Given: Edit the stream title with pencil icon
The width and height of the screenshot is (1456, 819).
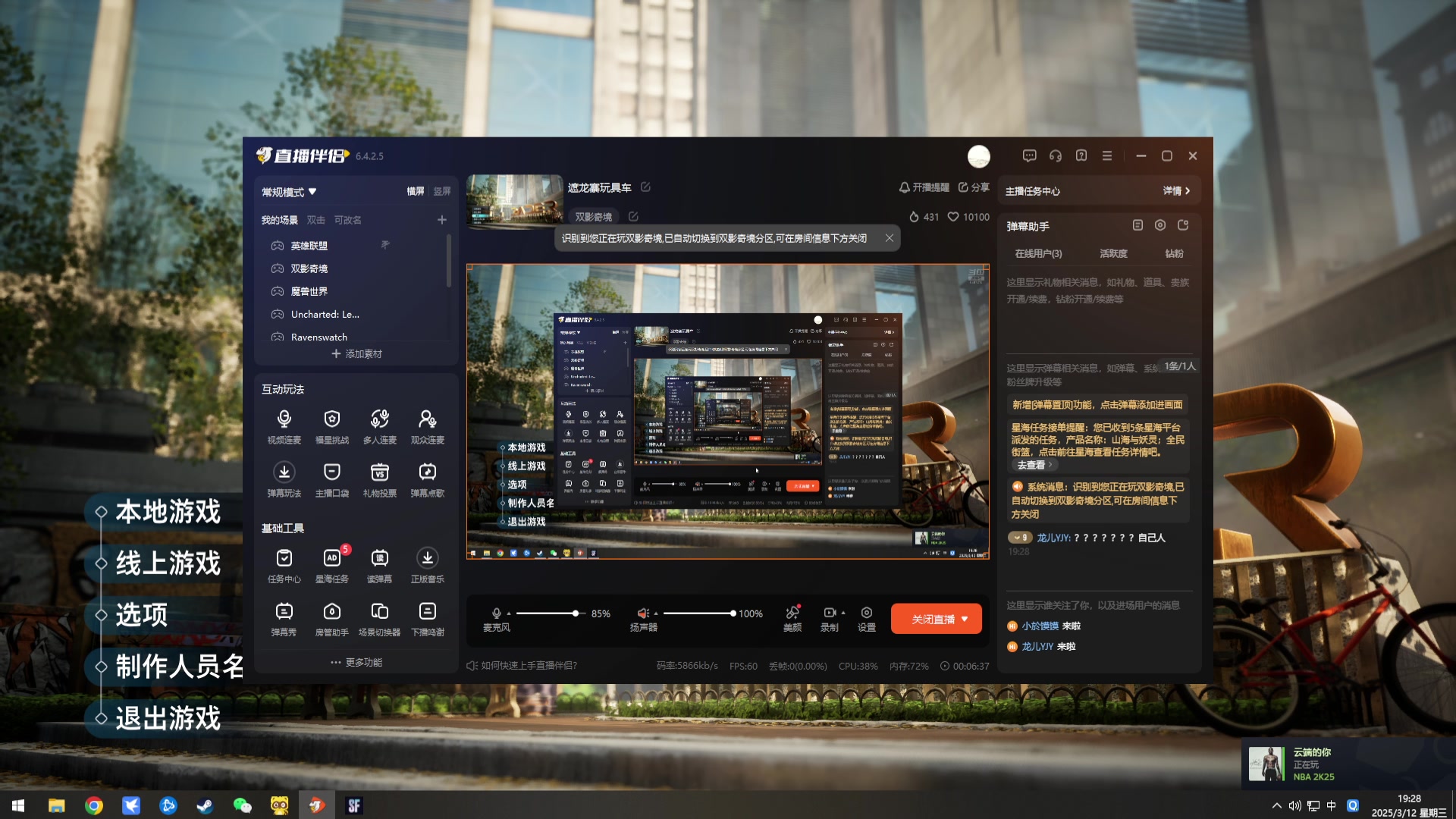Looking at the screenshot, I should pyautogui.click(x=645, y=187).
